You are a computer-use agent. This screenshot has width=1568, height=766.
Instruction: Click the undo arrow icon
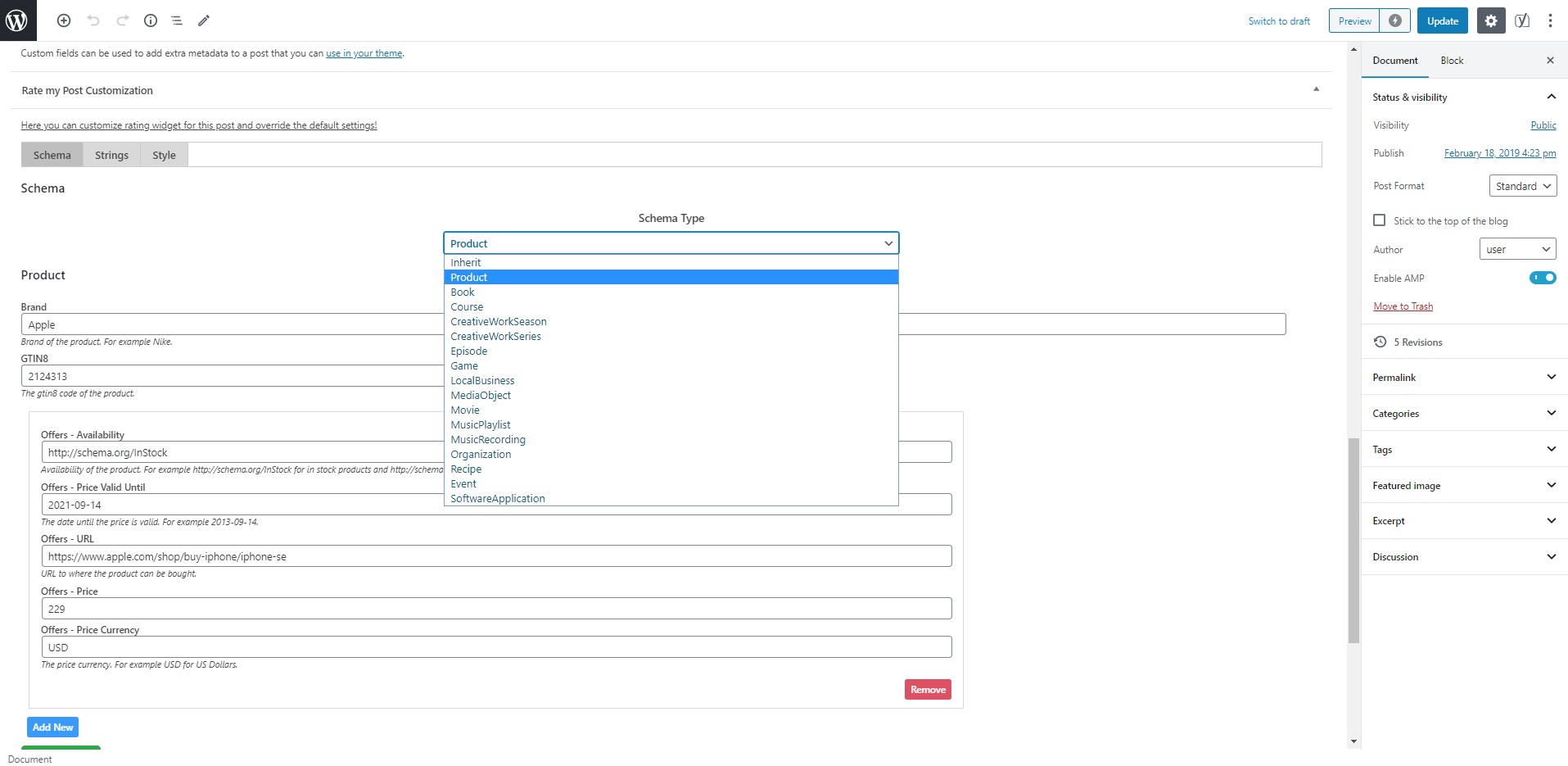coord(93,20)
